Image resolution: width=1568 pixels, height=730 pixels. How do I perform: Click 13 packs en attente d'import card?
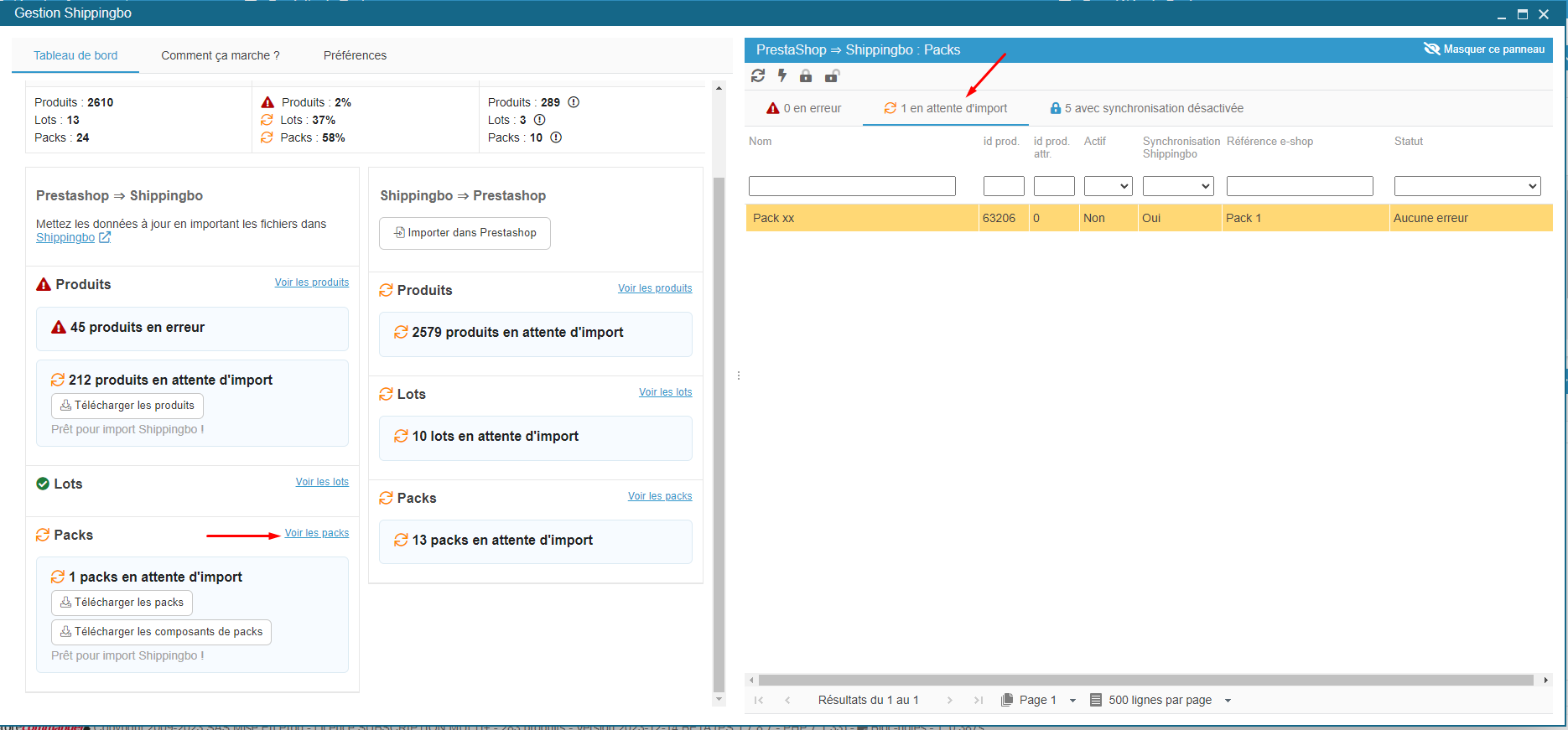tap(536, 541)
